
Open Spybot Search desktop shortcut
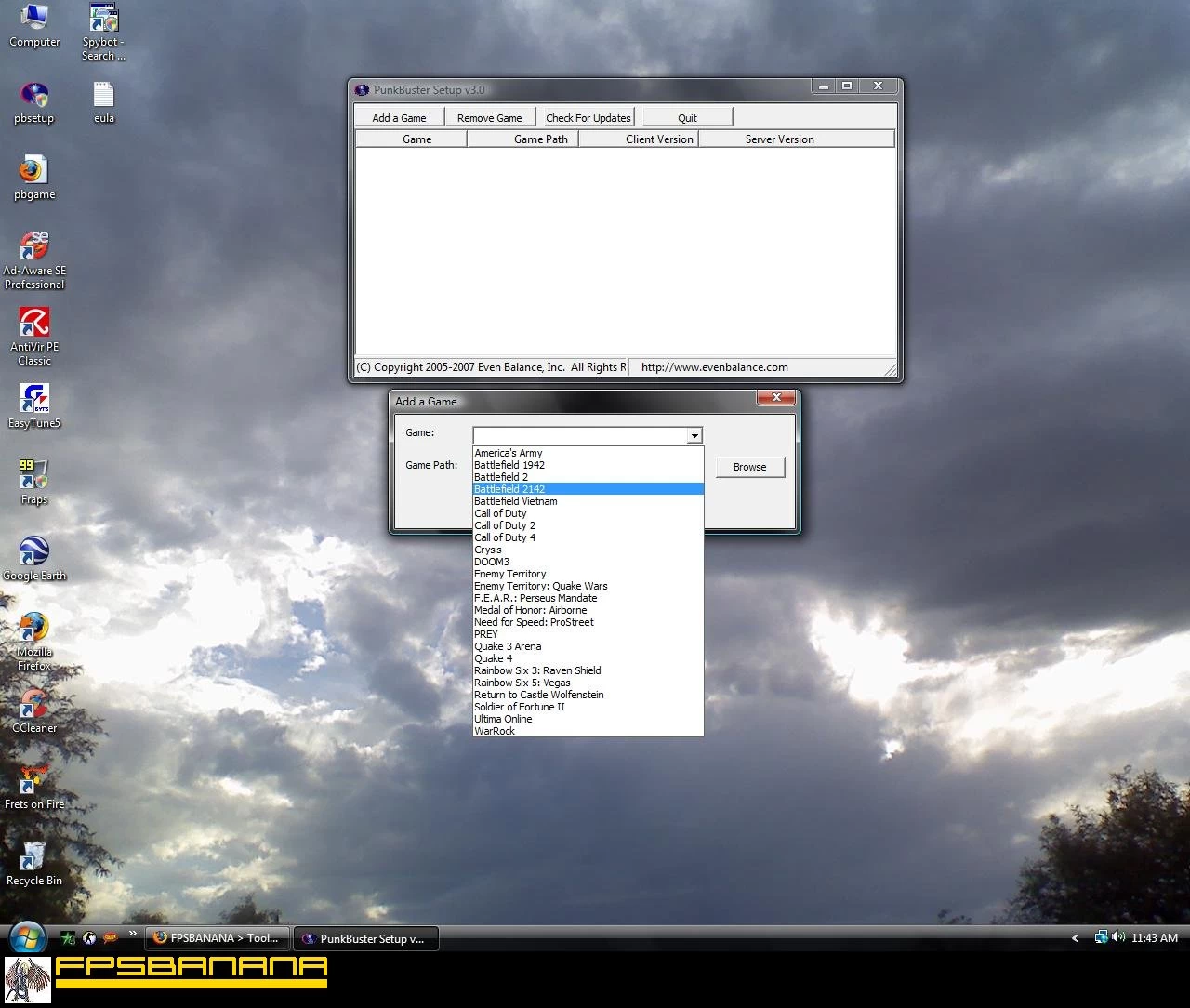coord(103,32)
